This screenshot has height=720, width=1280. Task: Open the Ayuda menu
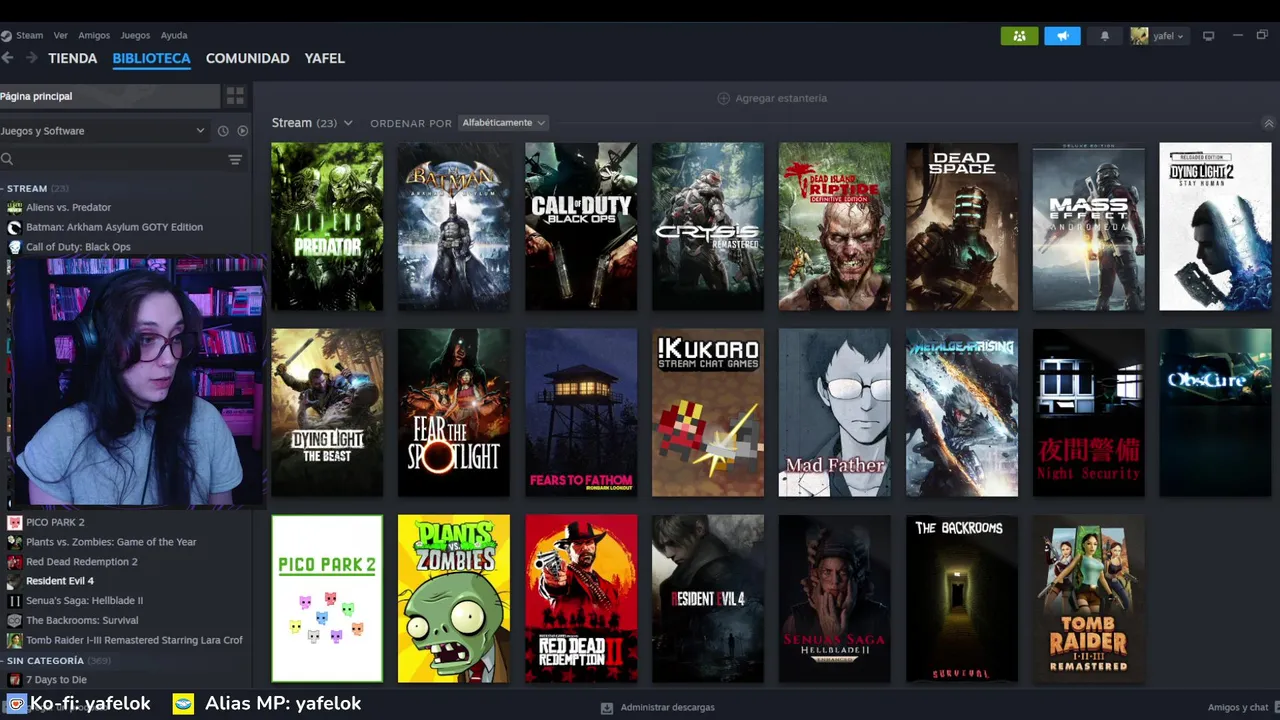(174, 35)
